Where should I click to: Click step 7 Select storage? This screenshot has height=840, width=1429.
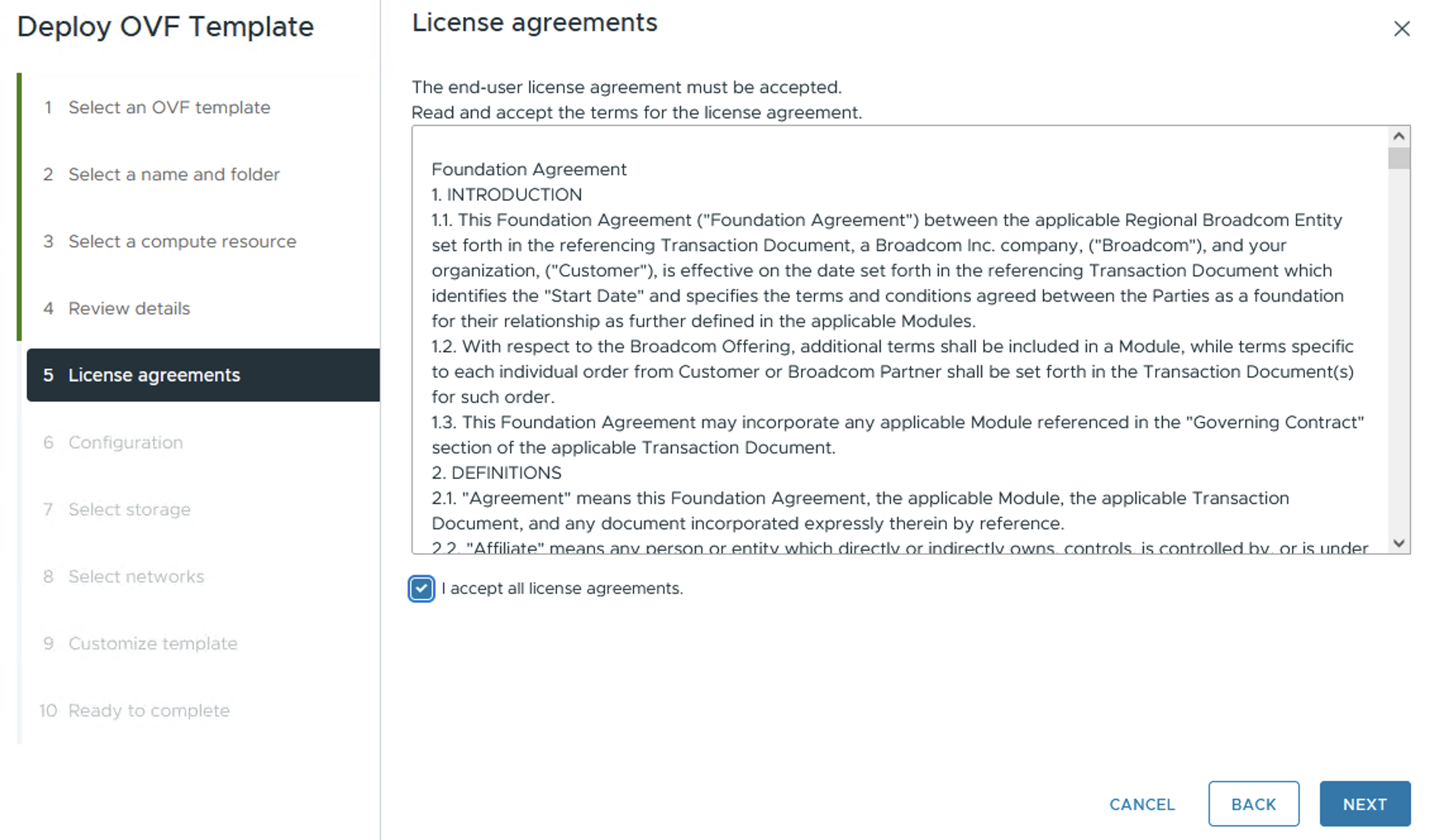pos(129,509)
